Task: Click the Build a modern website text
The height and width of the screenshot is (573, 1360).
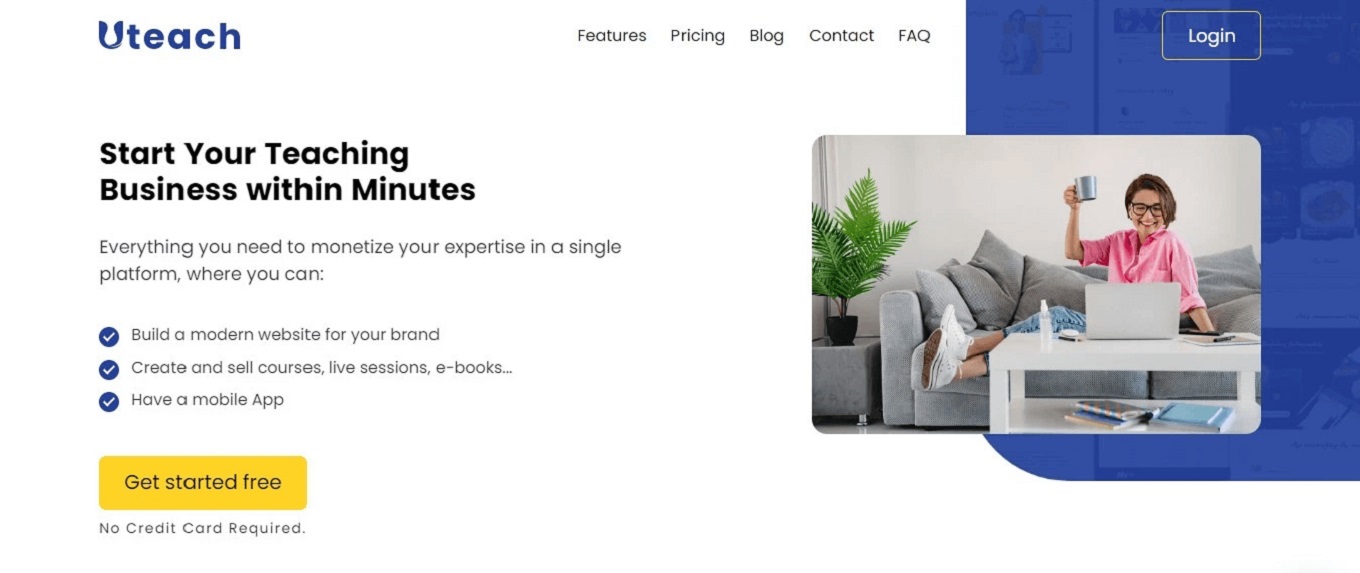Action: 285,335
